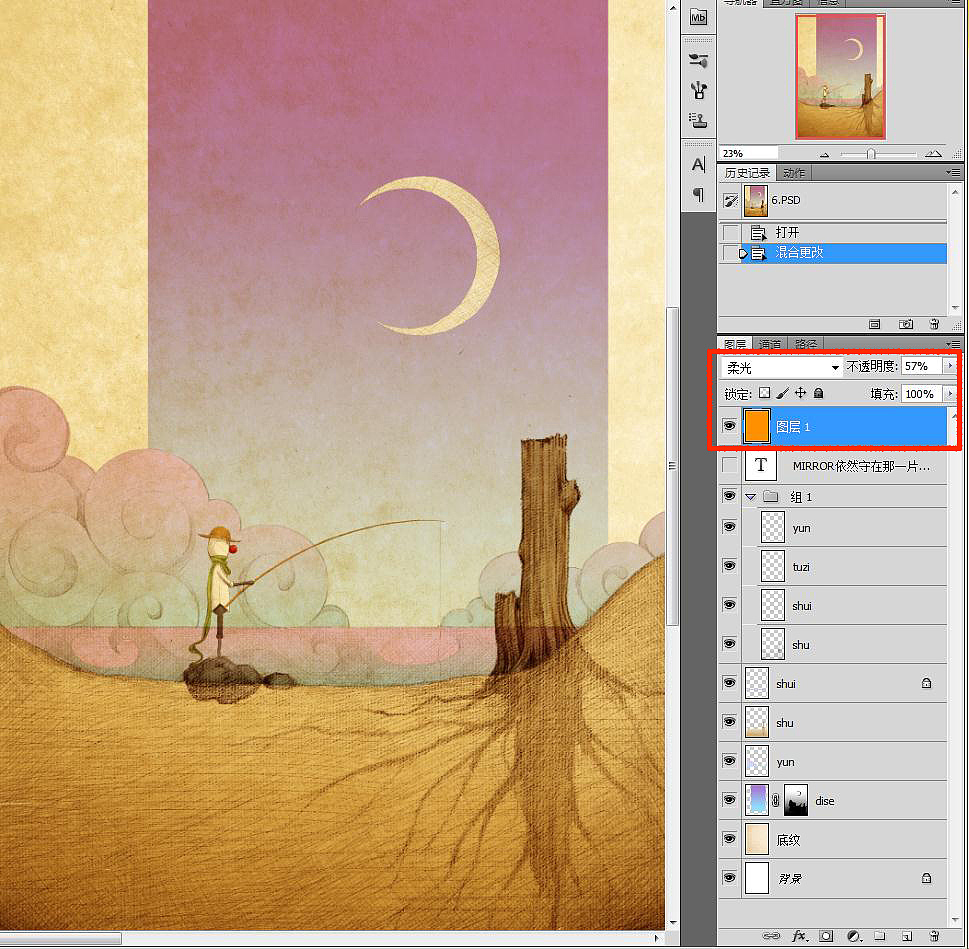Collapse the 组 1 layer group

[751, 496]
